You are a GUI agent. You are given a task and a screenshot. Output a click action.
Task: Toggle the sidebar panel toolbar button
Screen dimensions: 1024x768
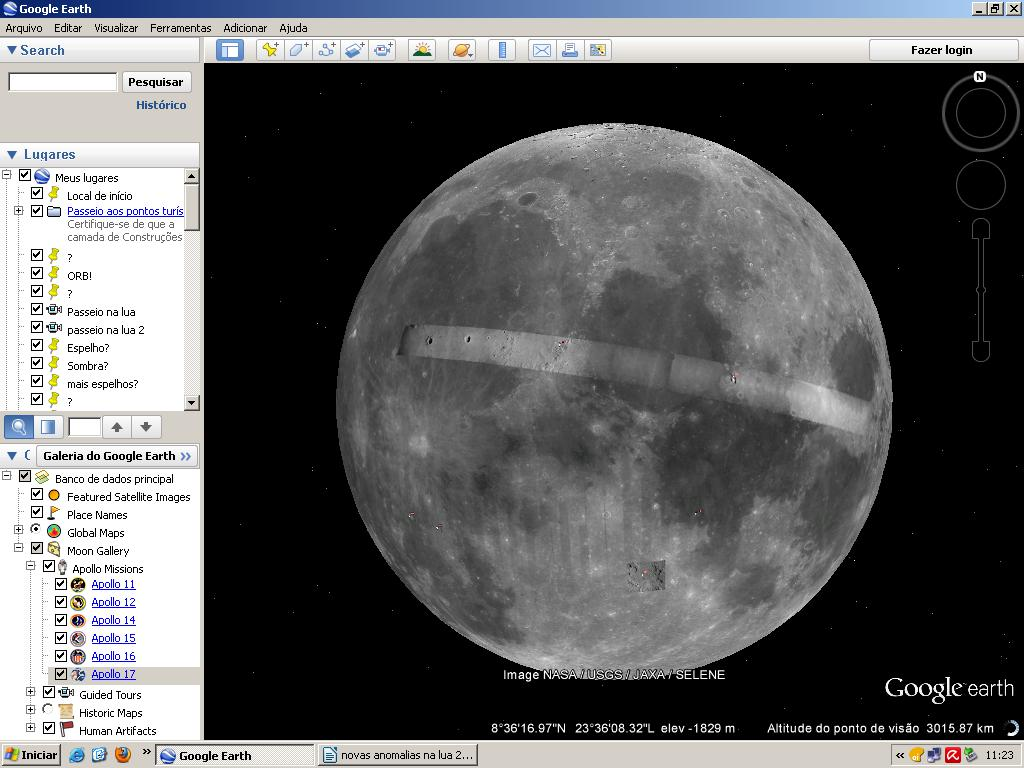click(x=230, y=50)
